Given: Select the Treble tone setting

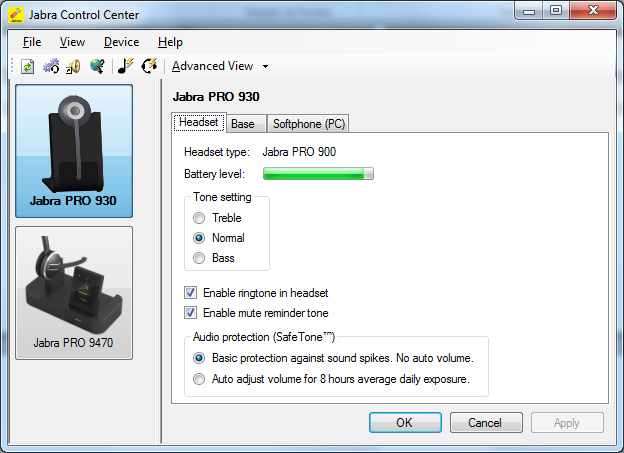Looking at the screenshot, I should 217,218.
